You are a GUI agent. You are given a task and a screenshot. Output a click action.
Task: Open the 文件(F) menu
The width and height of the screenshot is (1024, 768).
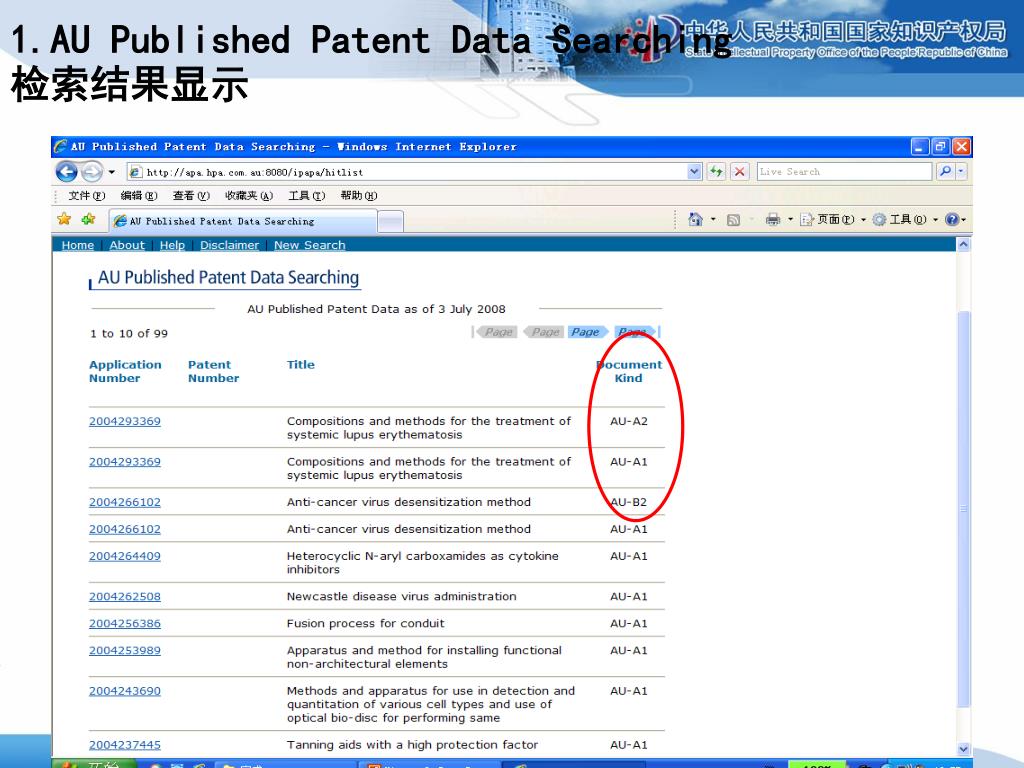click(x=86, y=195)
